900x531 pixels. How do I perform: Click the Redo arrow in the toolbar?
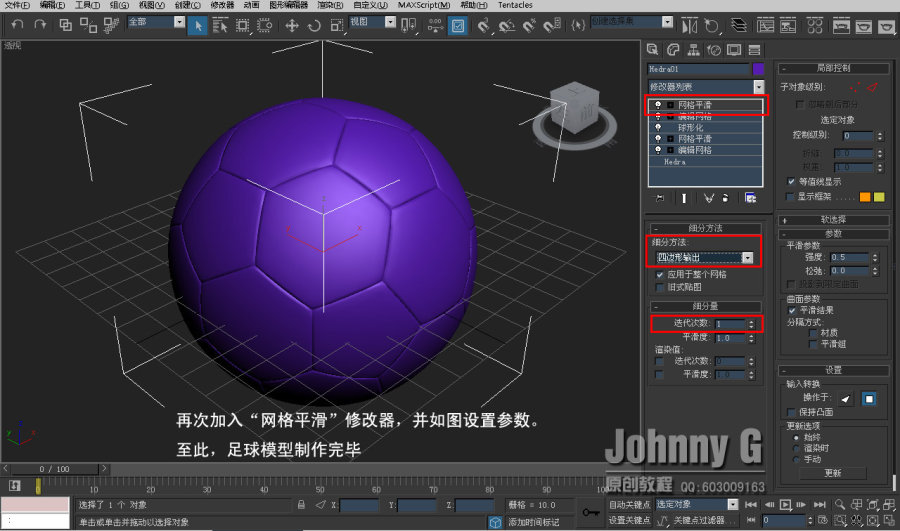[x=40, y=25]
